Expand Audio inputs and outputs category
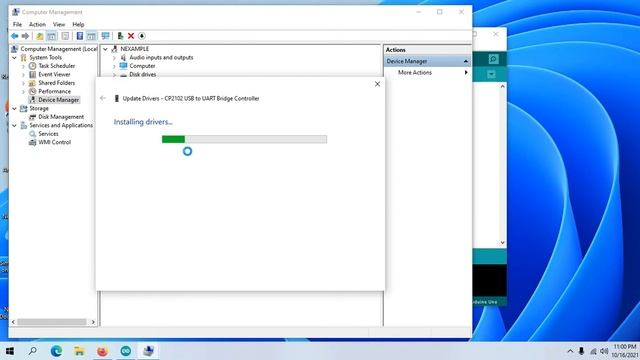Image resolution: width=640 pixels, height=360 pixels. pos(114,58)
